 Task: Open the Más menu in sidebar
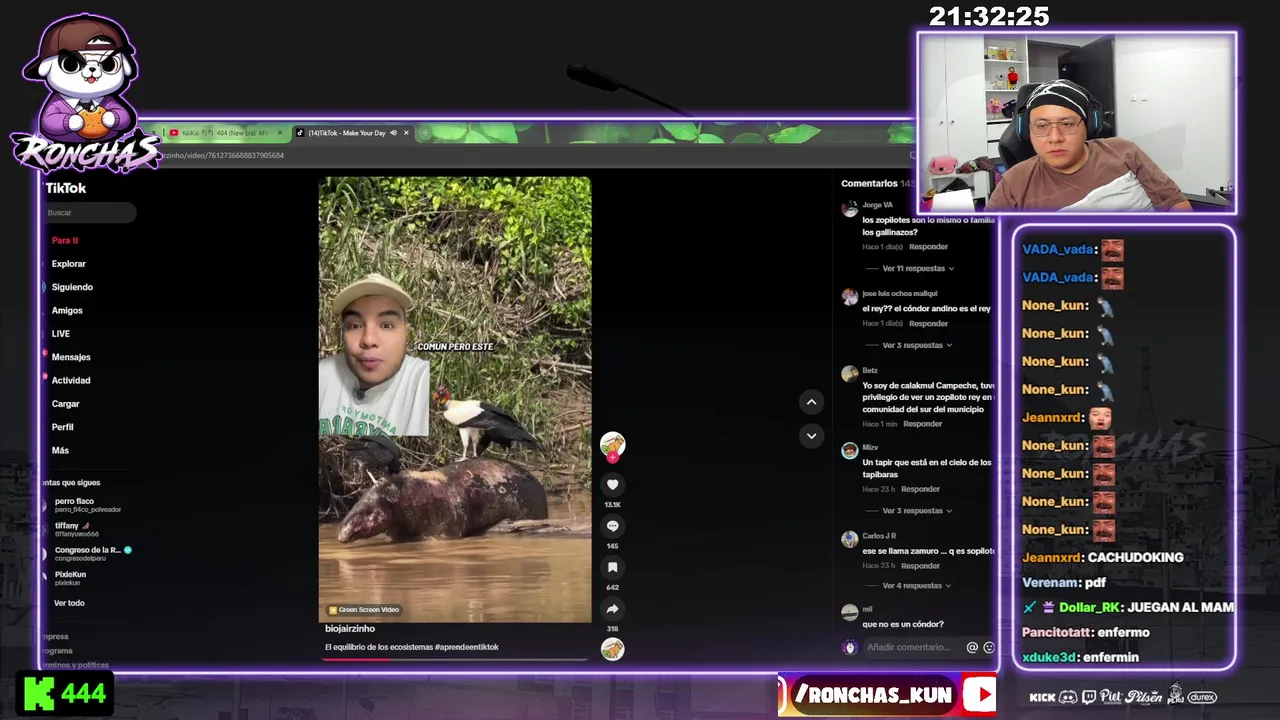tap(60, 450)
